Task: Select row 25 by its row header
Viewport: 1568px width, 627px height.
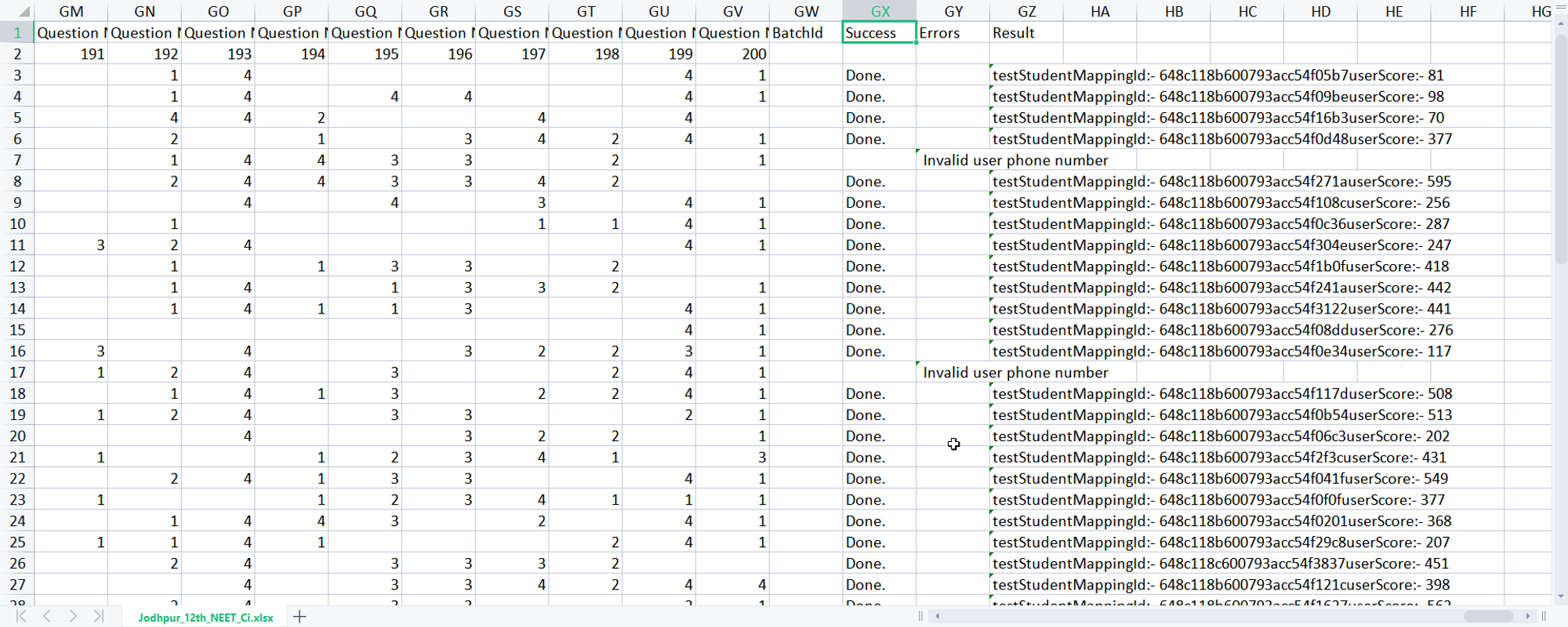Action: click(17, 542)
